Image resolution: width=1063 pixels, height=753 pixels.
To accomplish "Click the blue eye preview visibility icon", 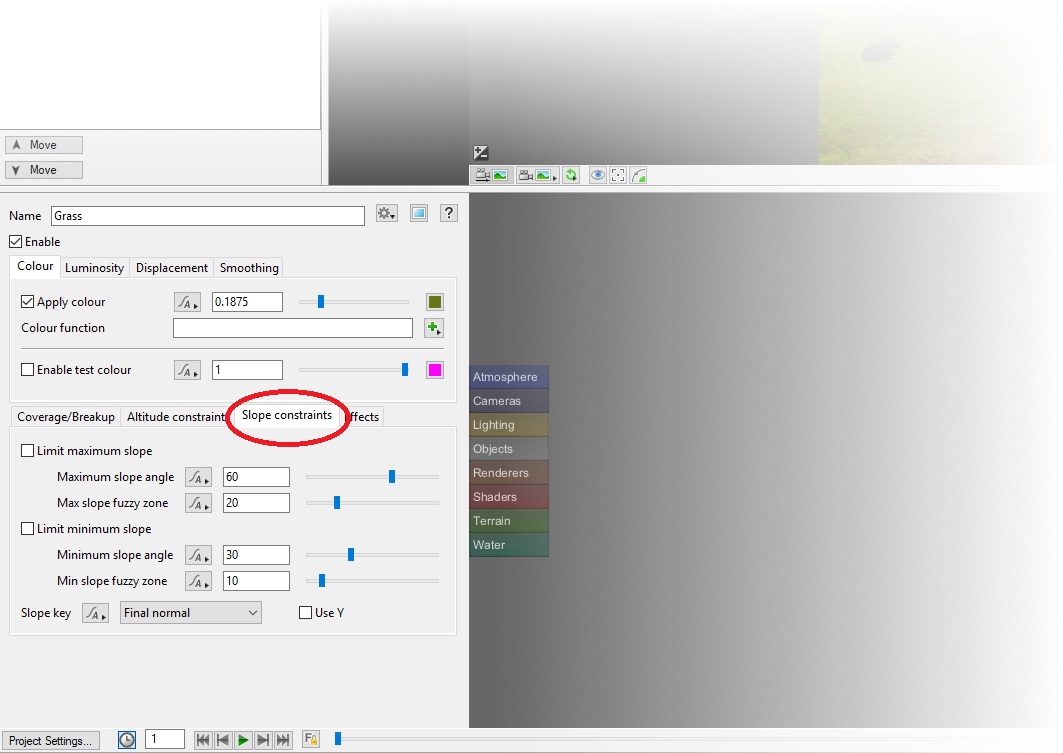I will tap(597, 176).
